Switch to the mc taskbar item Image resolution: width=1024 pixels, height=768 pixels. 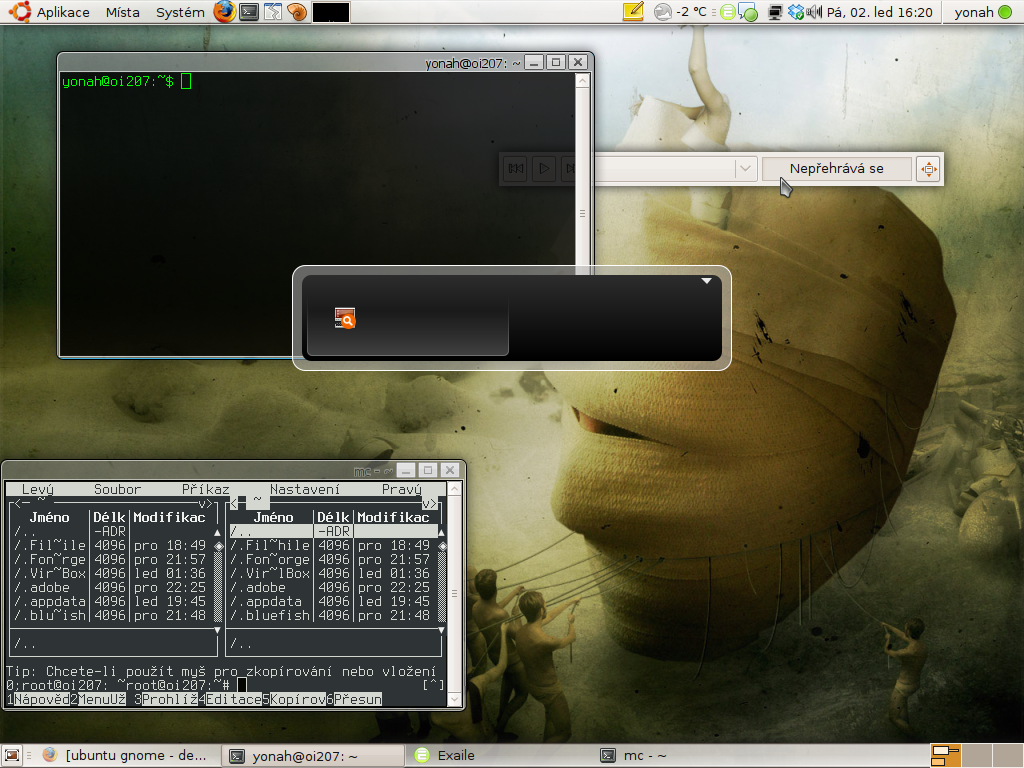tap(686, 756)
